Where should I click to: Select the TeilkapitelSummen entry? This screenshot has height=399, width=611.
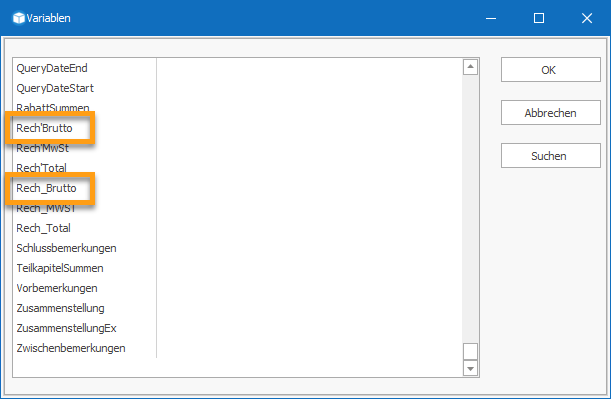click(x=60, y=268)
